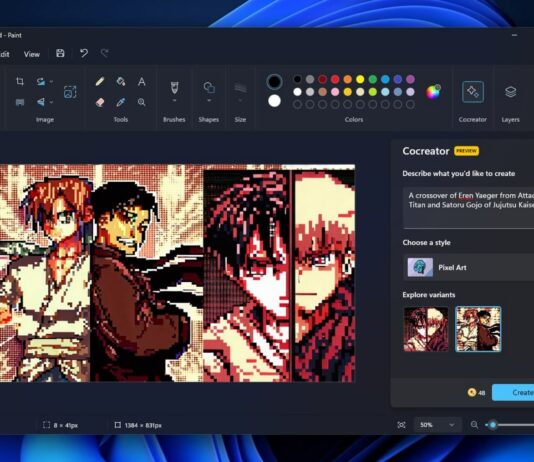
Task: Select the Pencil tool
Action: 99,81
